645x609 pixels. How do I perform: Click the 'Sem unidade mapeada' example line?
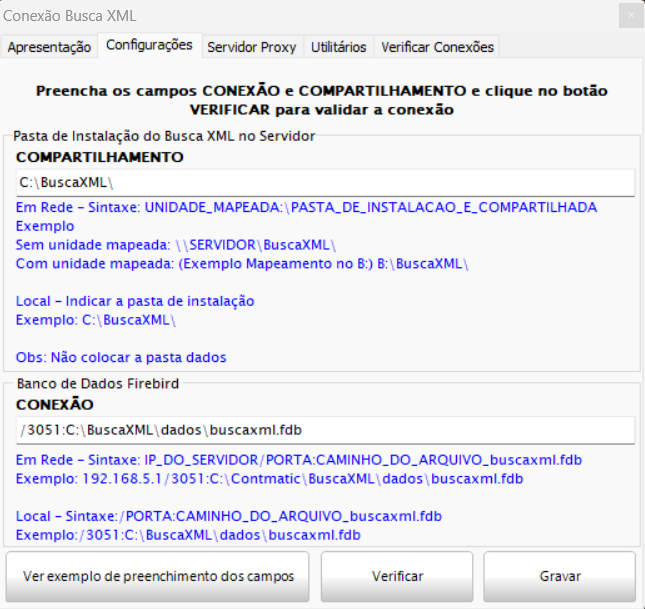pos(176,245)
